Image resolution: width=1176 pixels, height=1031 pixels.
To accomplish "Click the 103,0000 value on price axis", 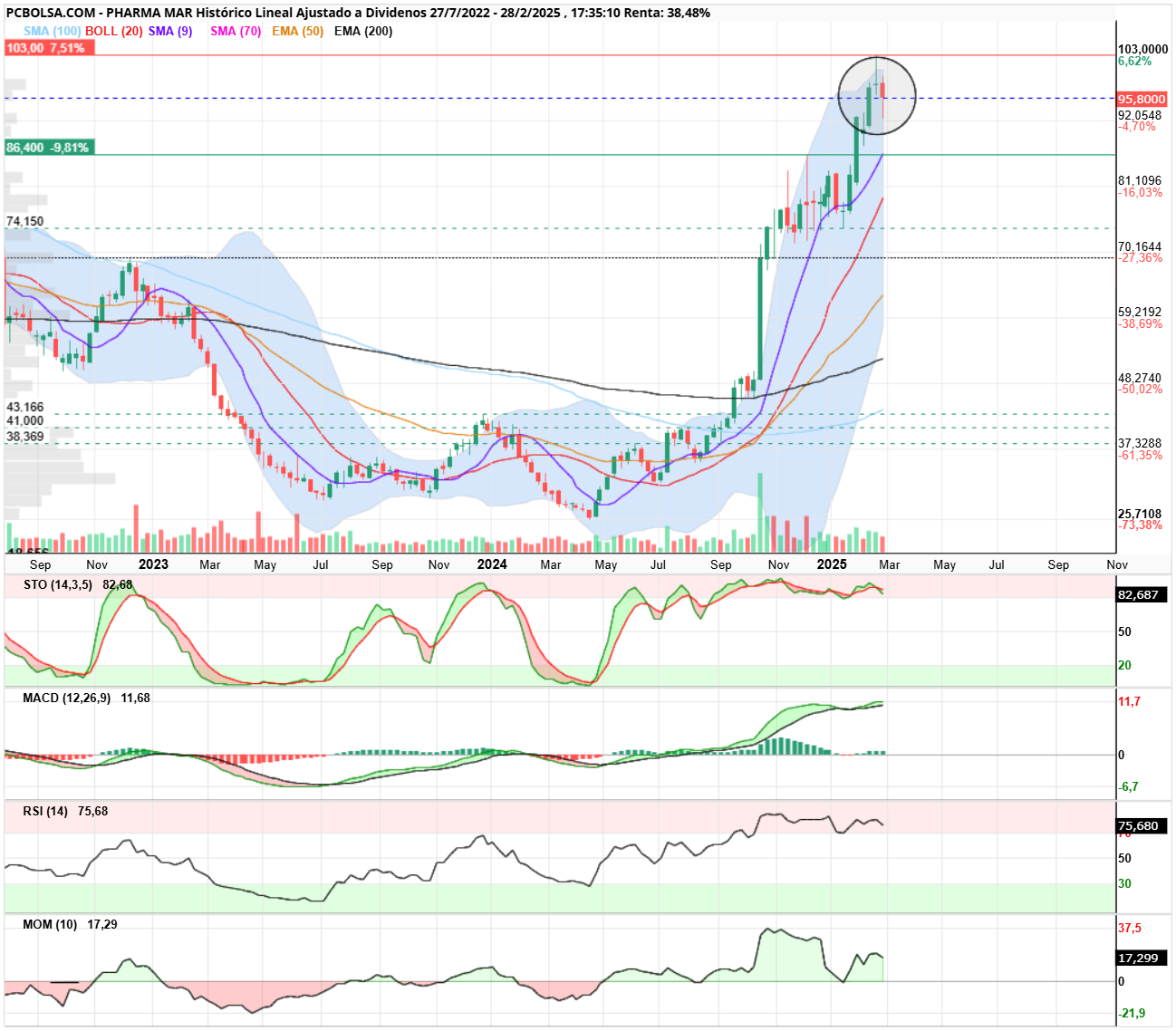I will (x=1143, y=50).
